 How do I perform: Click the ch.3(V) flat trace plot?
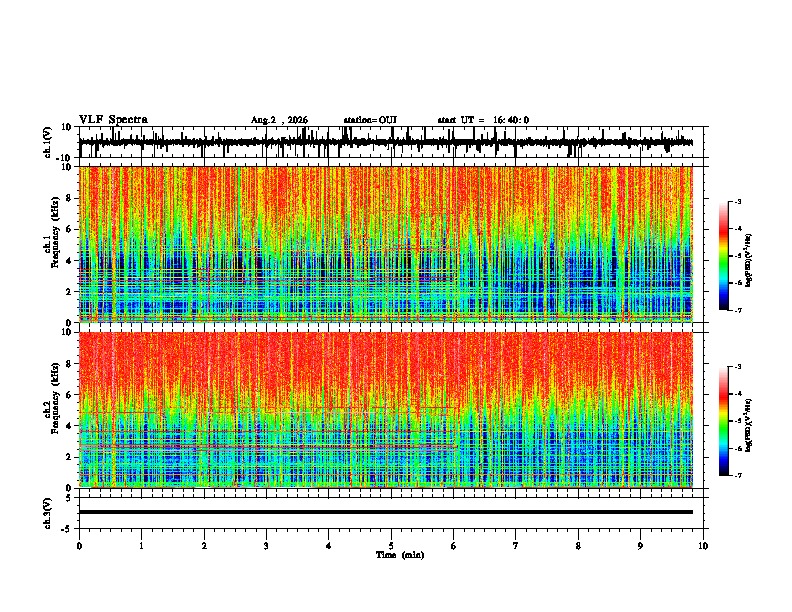click(393, 513)
